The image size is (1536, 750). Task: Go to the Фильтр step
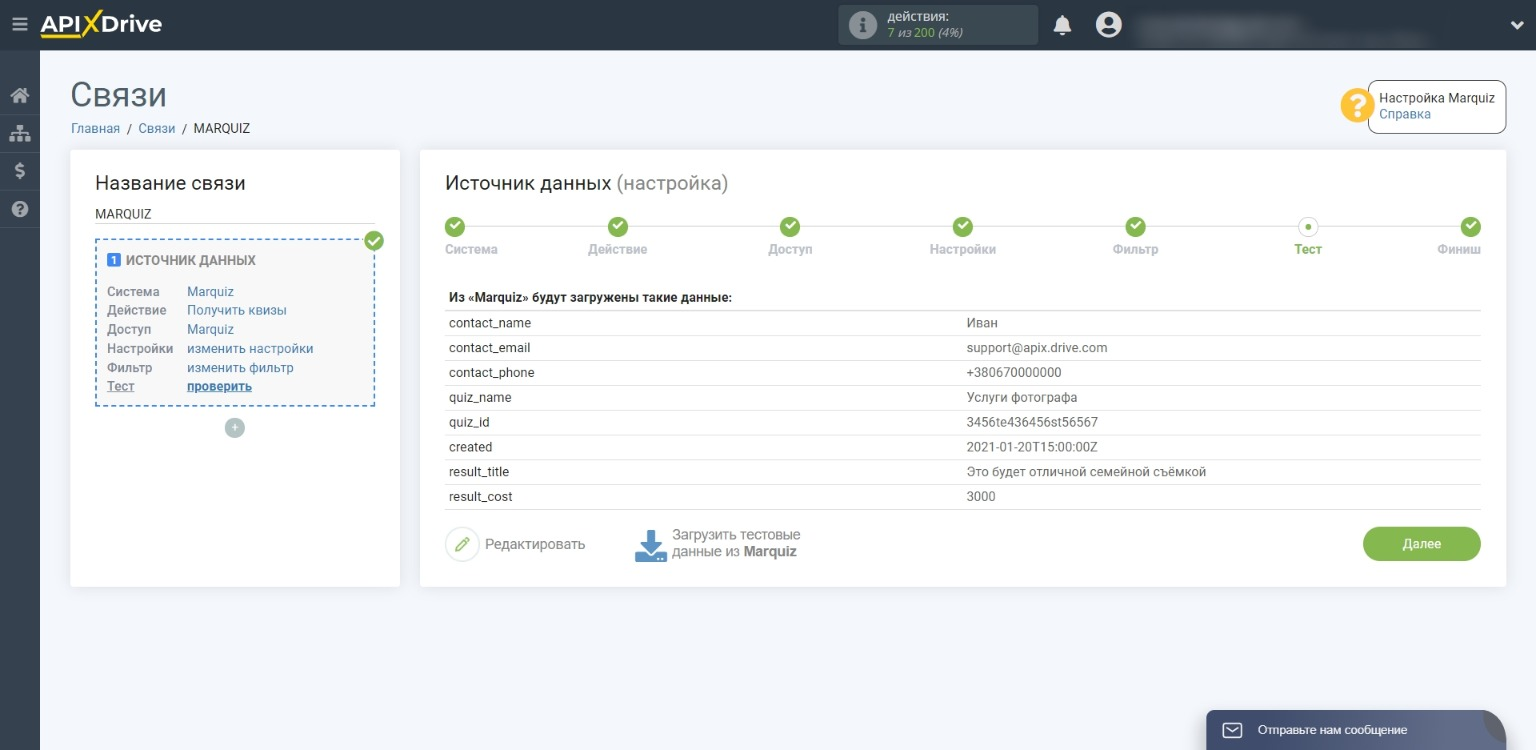coord(1136,226)
